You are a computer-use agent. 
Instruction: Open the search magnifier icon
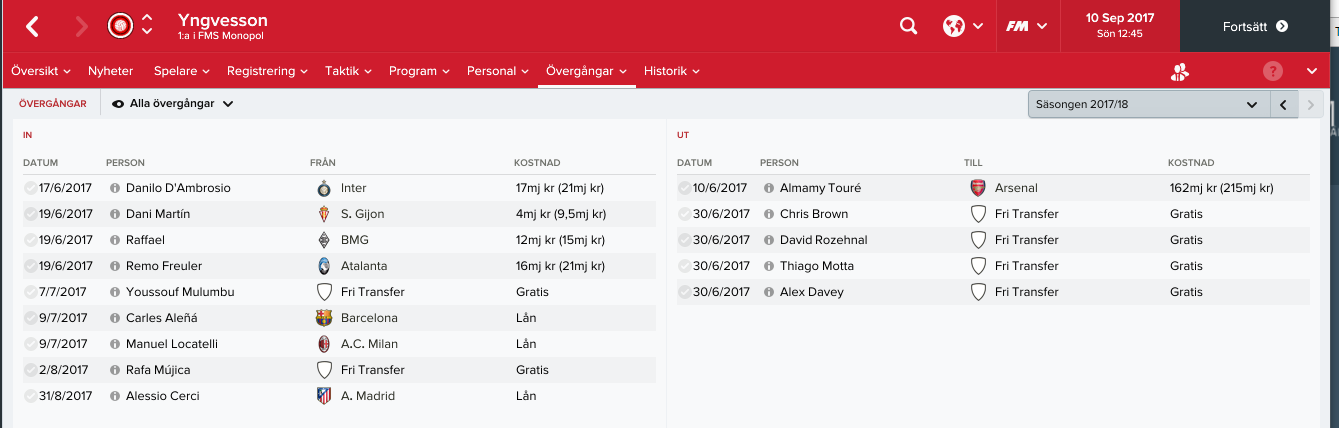click(x=908, y=26)
